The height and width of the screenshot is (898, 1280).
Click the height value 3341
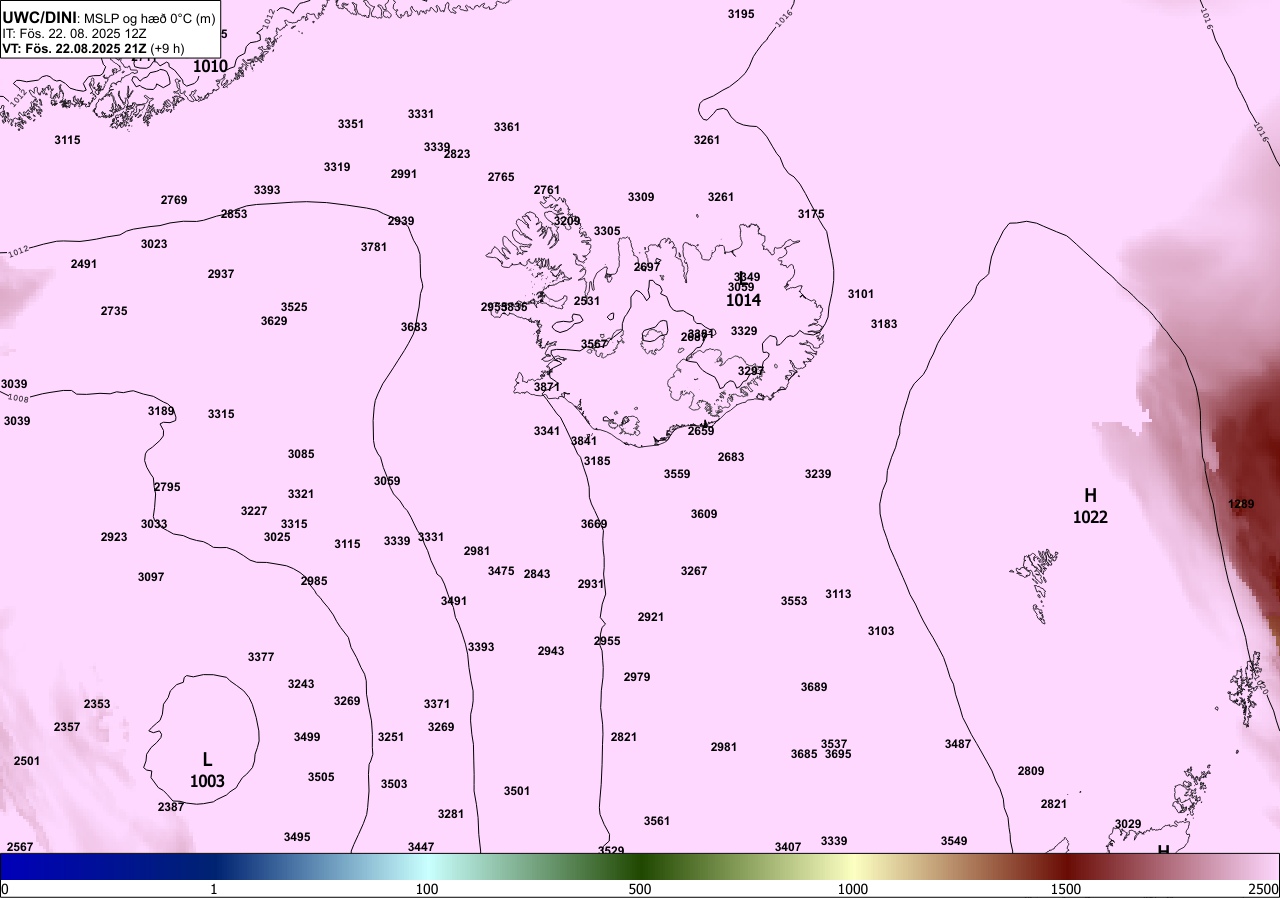click(x=547, y=431)
